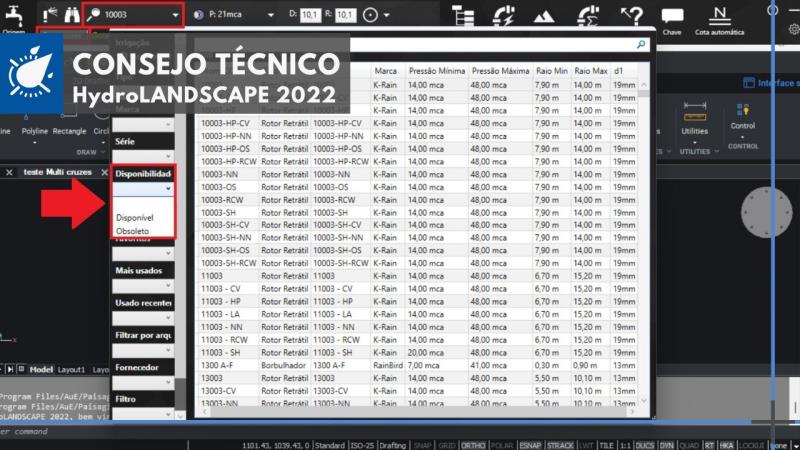
Task: Toggle QUAD in status bar
Action: (x=689, y=445)
